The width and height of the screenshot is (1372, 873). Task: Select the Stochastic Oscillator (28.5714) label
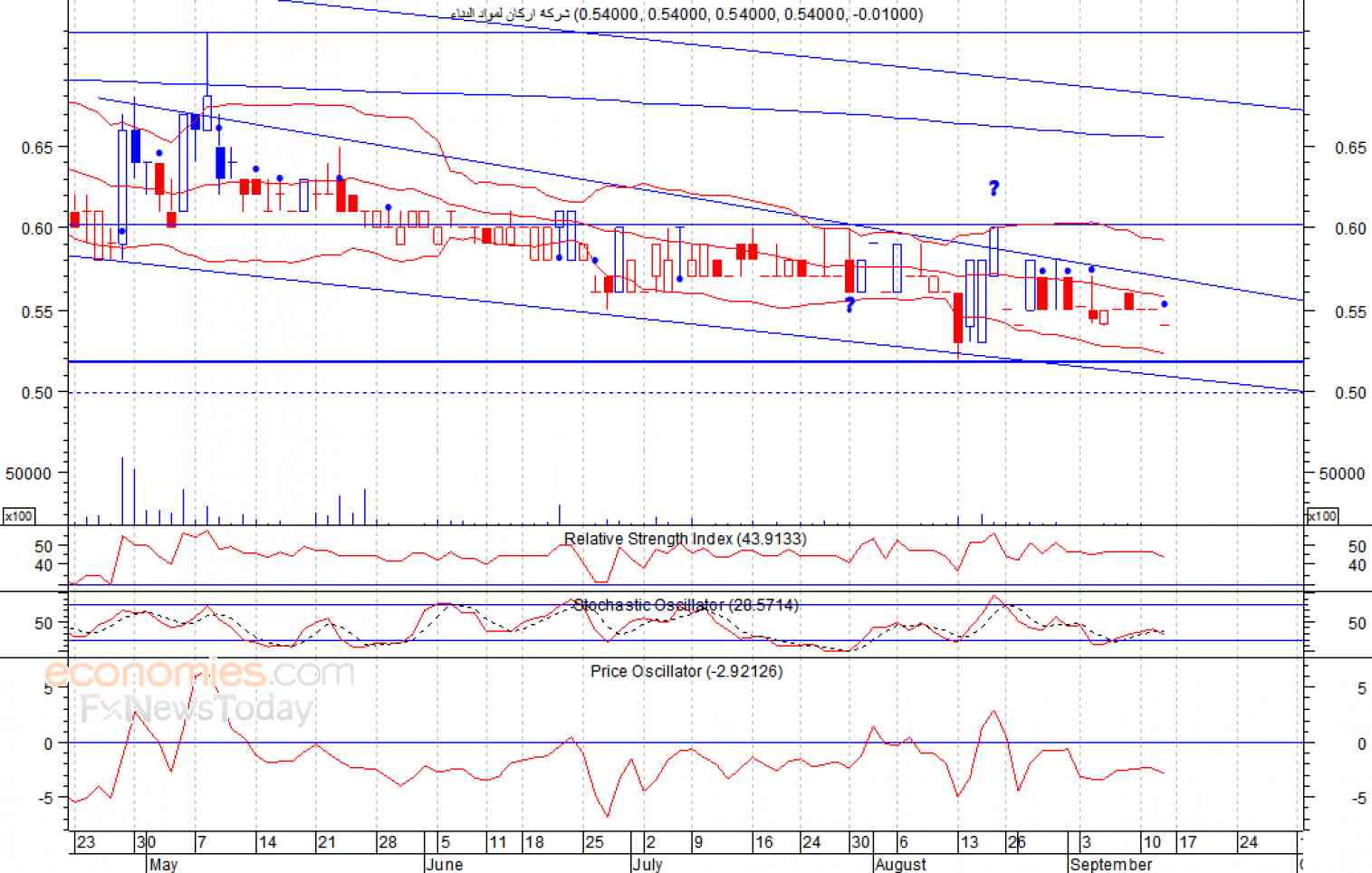tap(686, 605)
